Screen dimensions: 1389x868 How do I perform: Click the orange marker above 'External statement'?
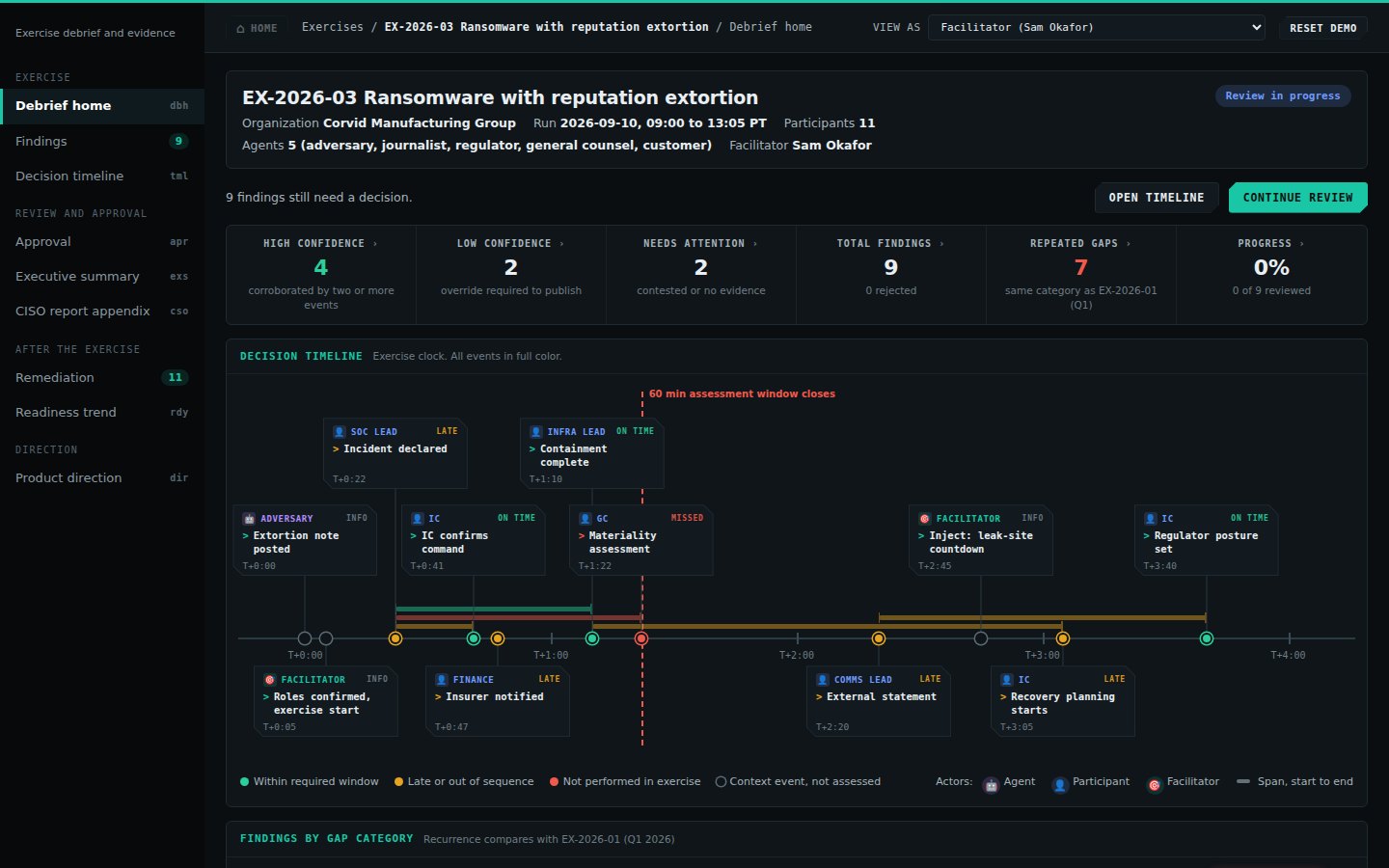[879, 638]
